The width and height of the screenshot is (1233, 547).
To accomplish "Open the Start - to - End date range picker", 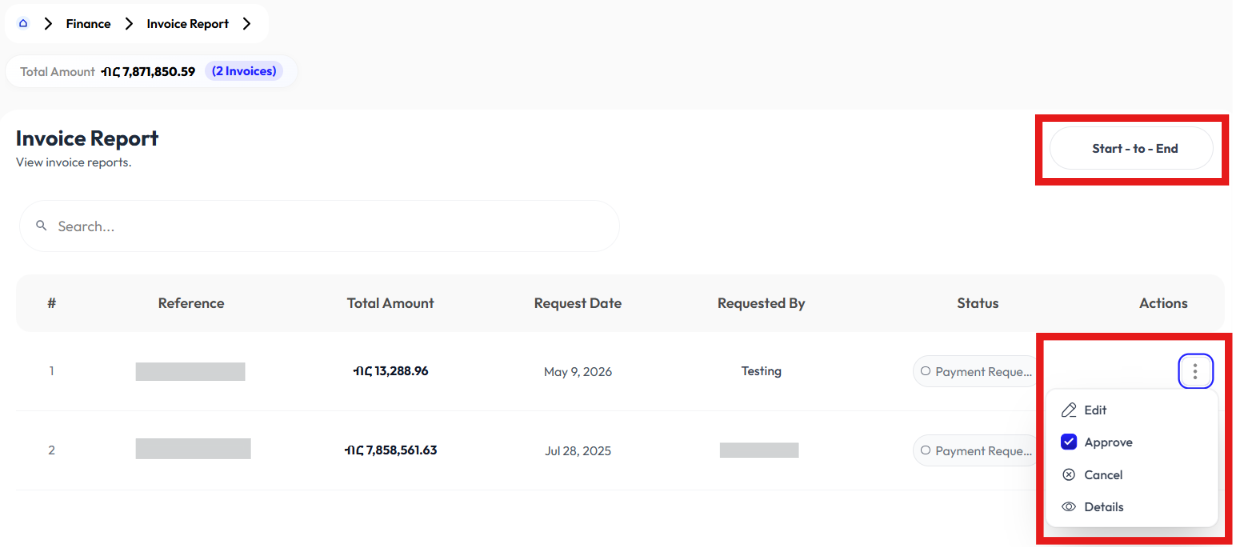I will pyautogui.click(x=1131, y=149).
